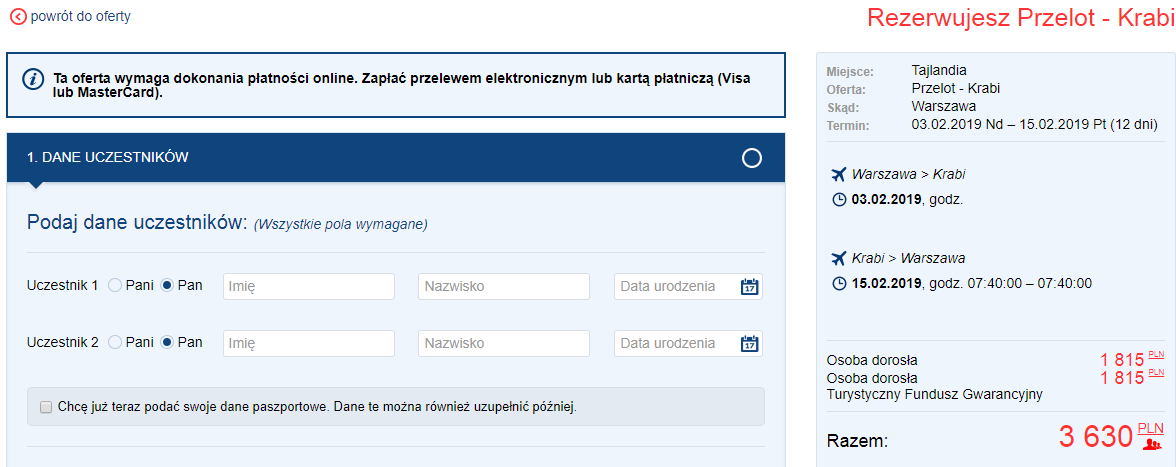The height and width of the screenshot is (467, 1176).
Task: Select 'Pan' for Uczestnik 1
Action: pos(168,286)
